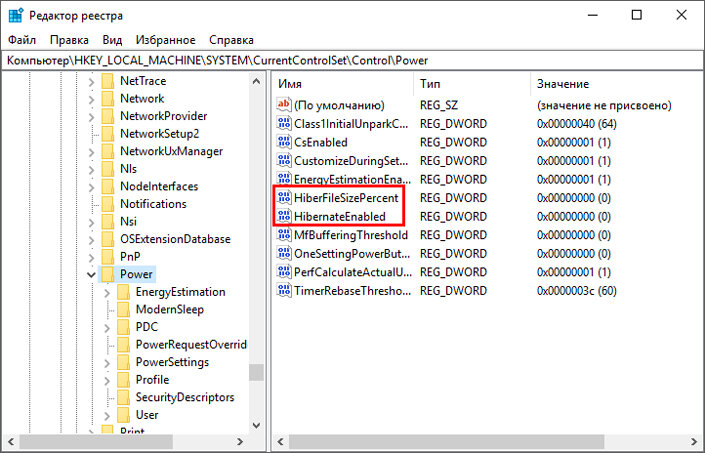
Task: Expand the EnergyEstimation subkey
Action: (107, 293)
